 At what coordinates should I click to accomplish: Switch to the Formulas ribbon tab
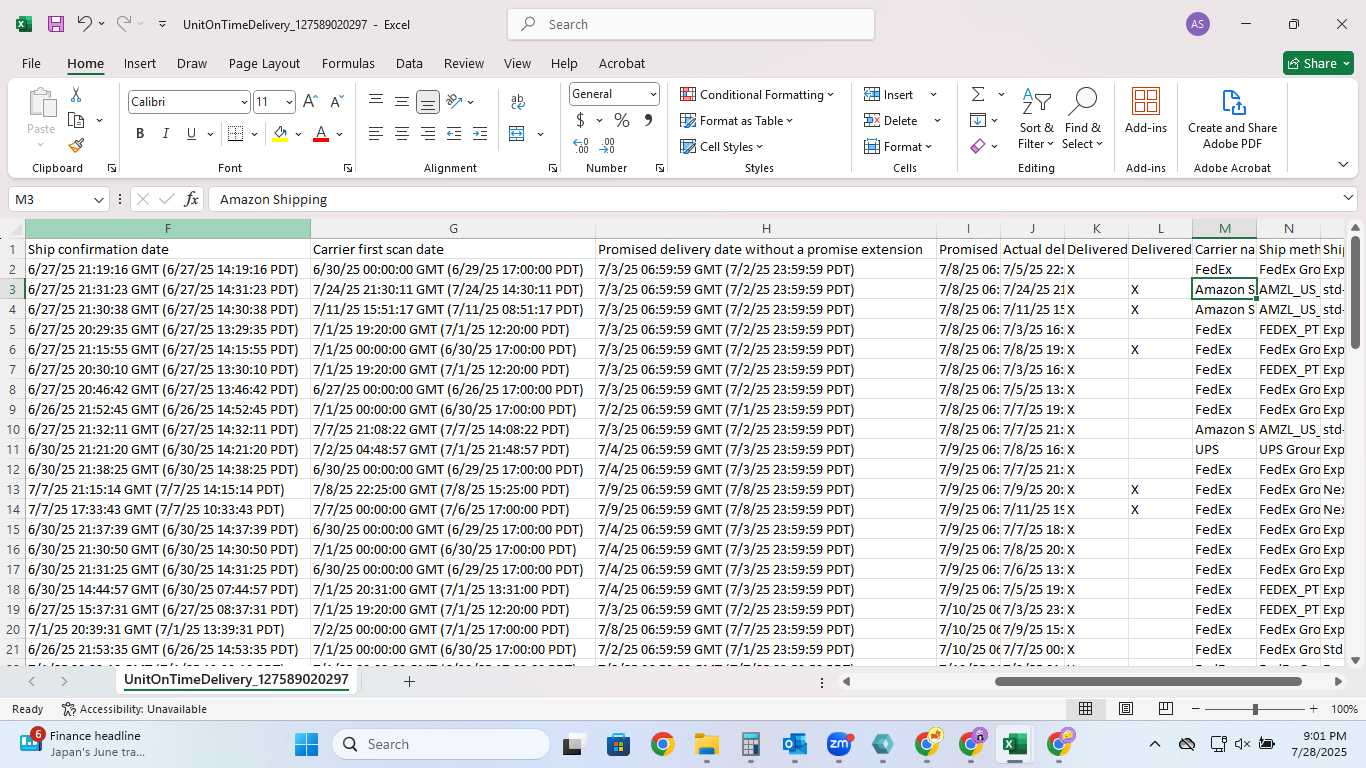pyautogui.click(x=348, y=63)
